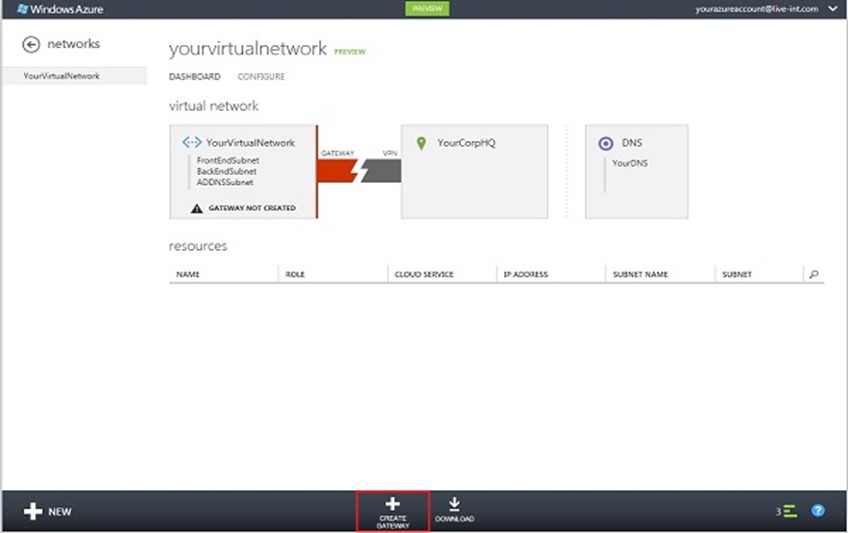Select ADDNSSubnet in the network tile

pos(225,182)
